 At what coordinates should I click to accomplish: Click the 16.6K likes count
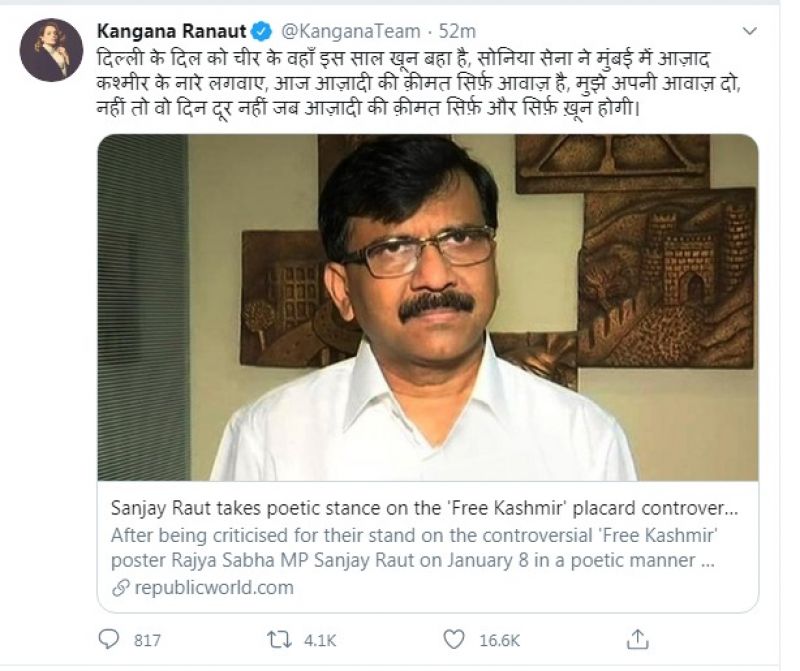(497, 639)
